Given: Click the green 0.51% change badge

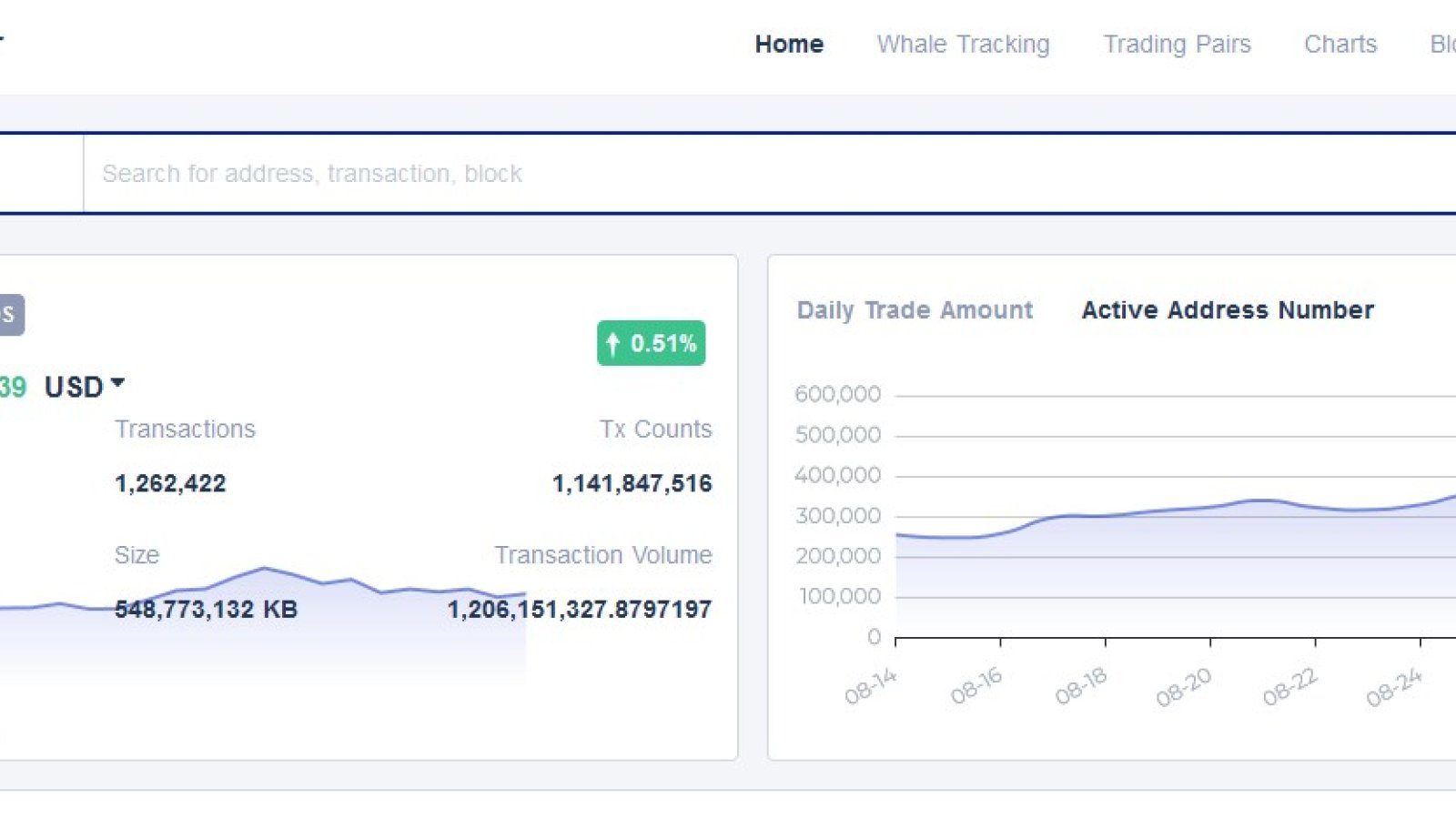Looking at the screenshot, I should coord(651,343).
